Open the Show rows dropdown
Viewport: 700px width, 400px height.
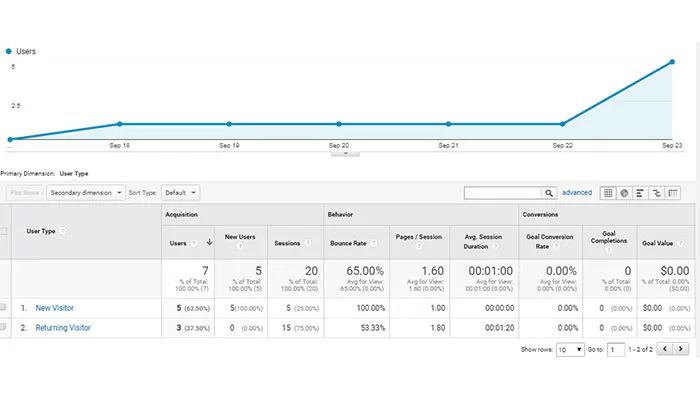click(570, 350)
